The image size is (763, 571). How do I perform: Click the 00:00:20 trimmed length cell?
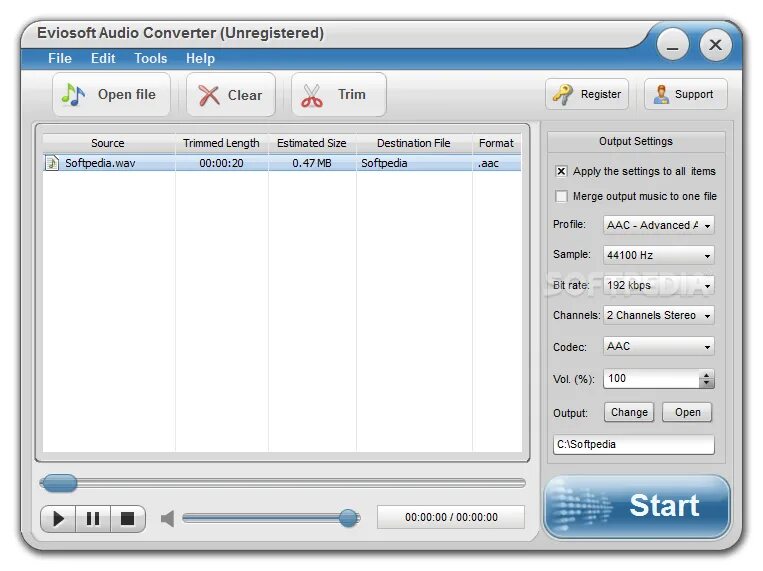pos(221,163)
